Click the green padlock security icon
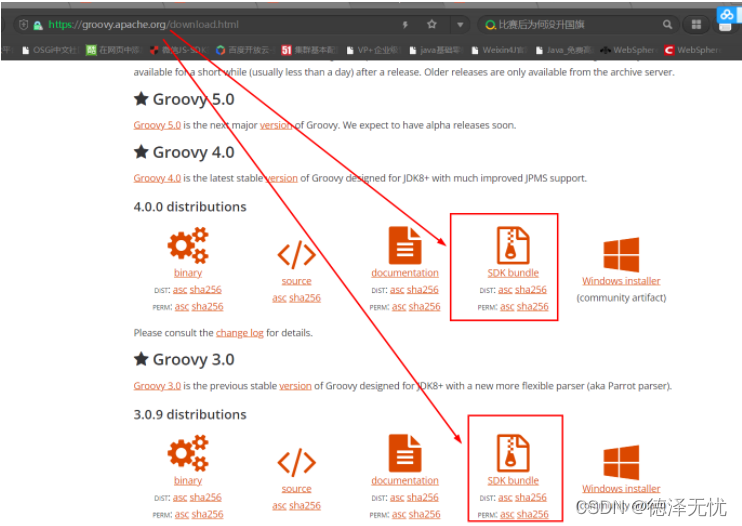 (38, 25)
